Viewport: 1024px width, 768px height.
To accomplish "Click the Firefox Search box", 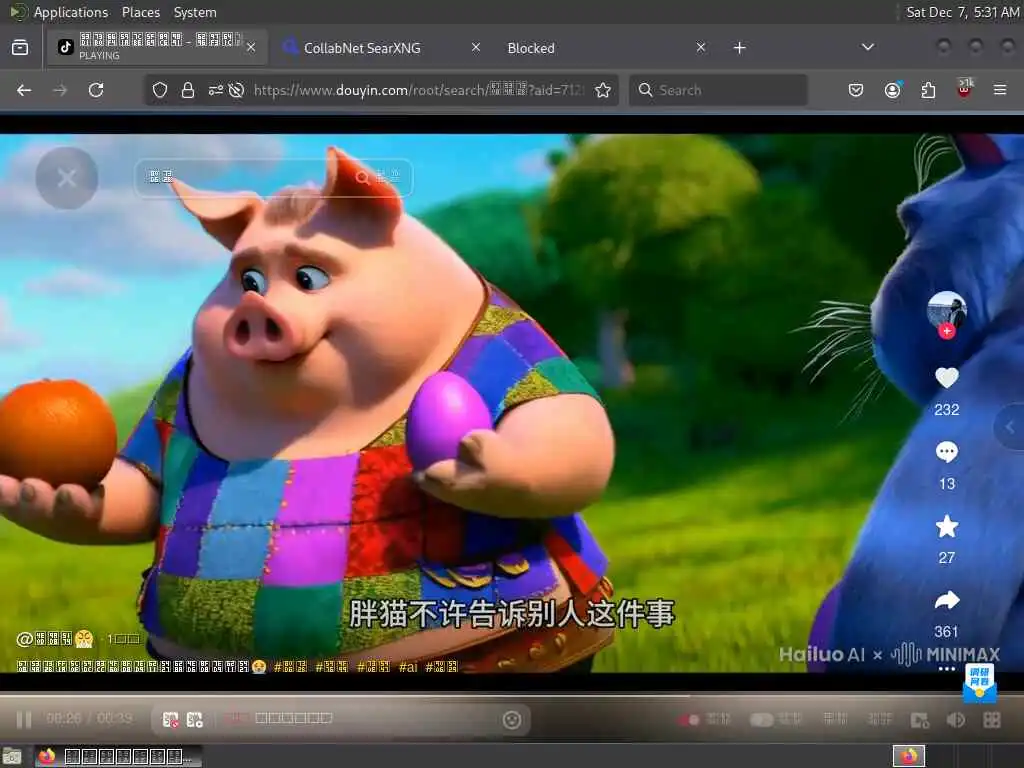I will [718, 90].
